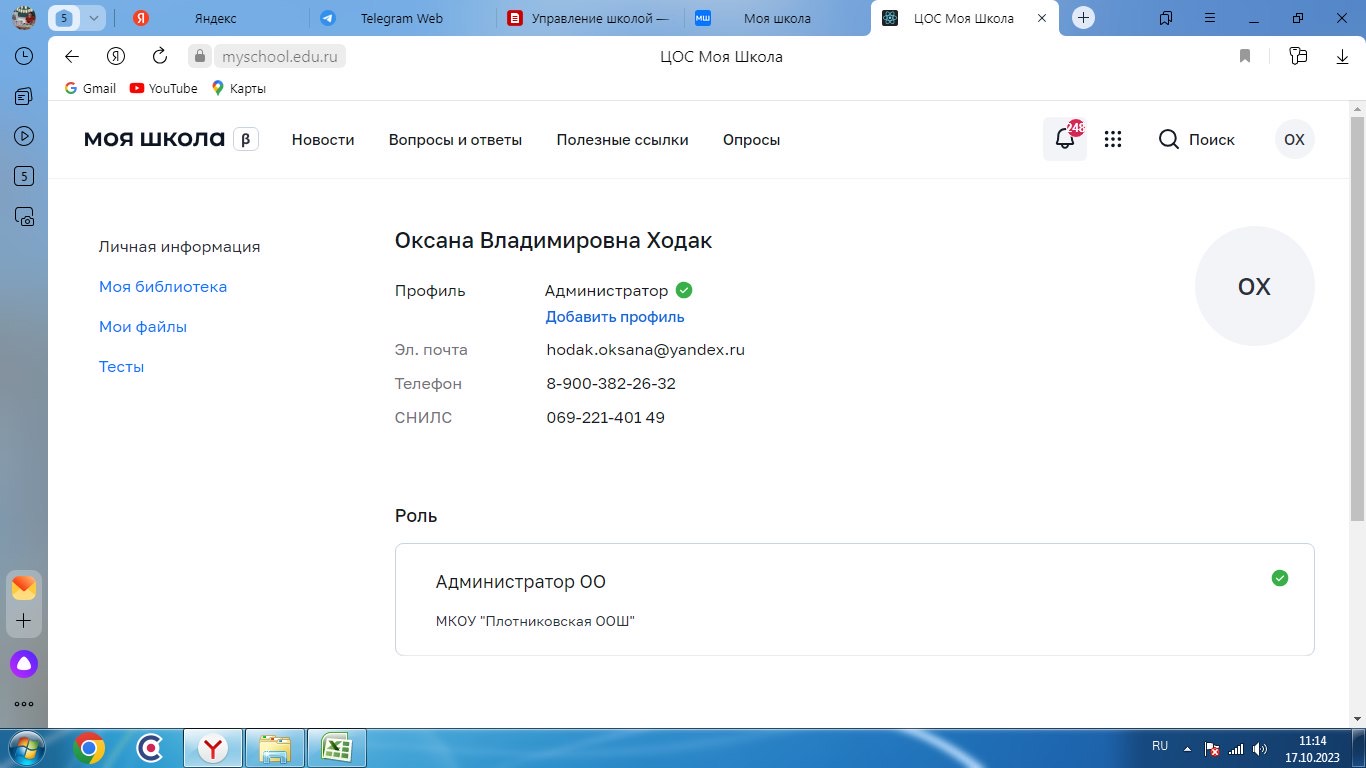Screen dimensions: 1366x768
Task: Open Полезные ссылки menu item
Action: point(622,140)
